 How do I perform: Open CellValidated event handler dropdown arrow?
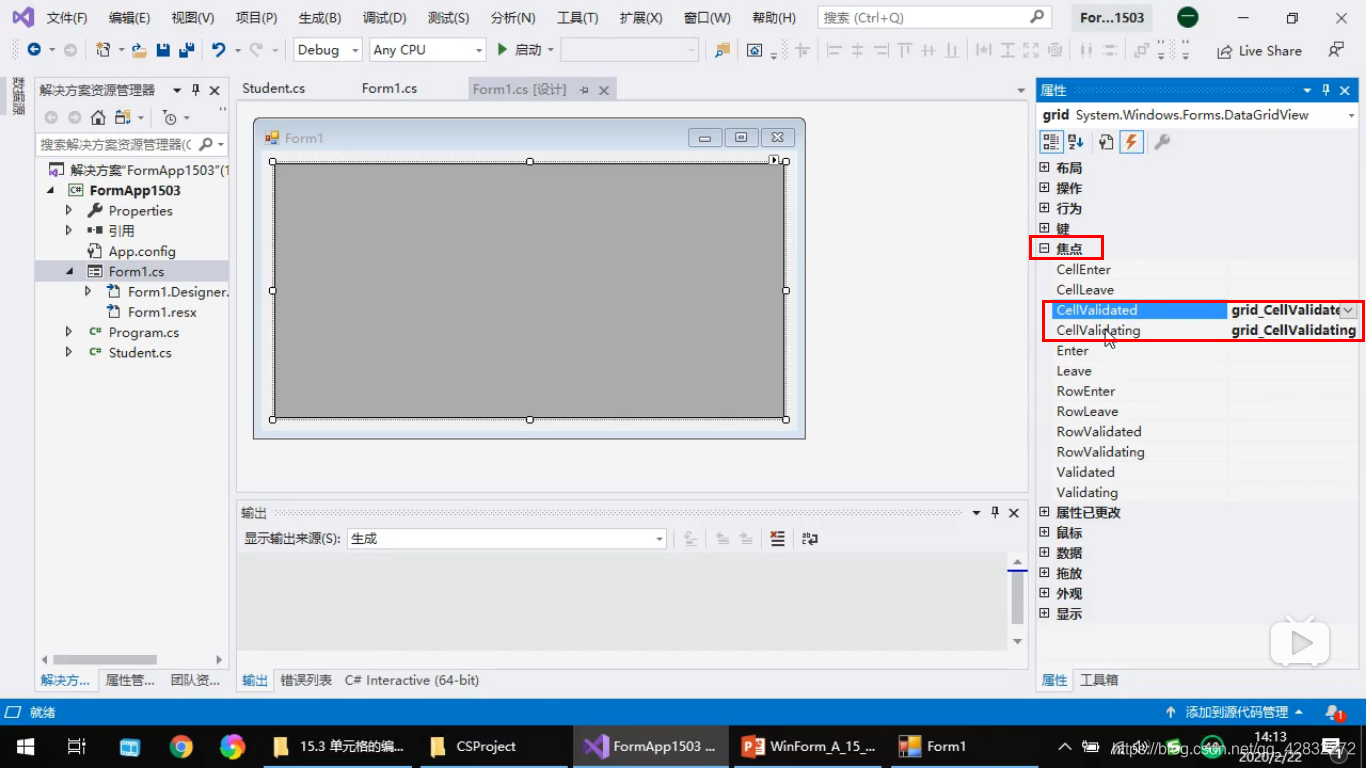coord(1349,311)
